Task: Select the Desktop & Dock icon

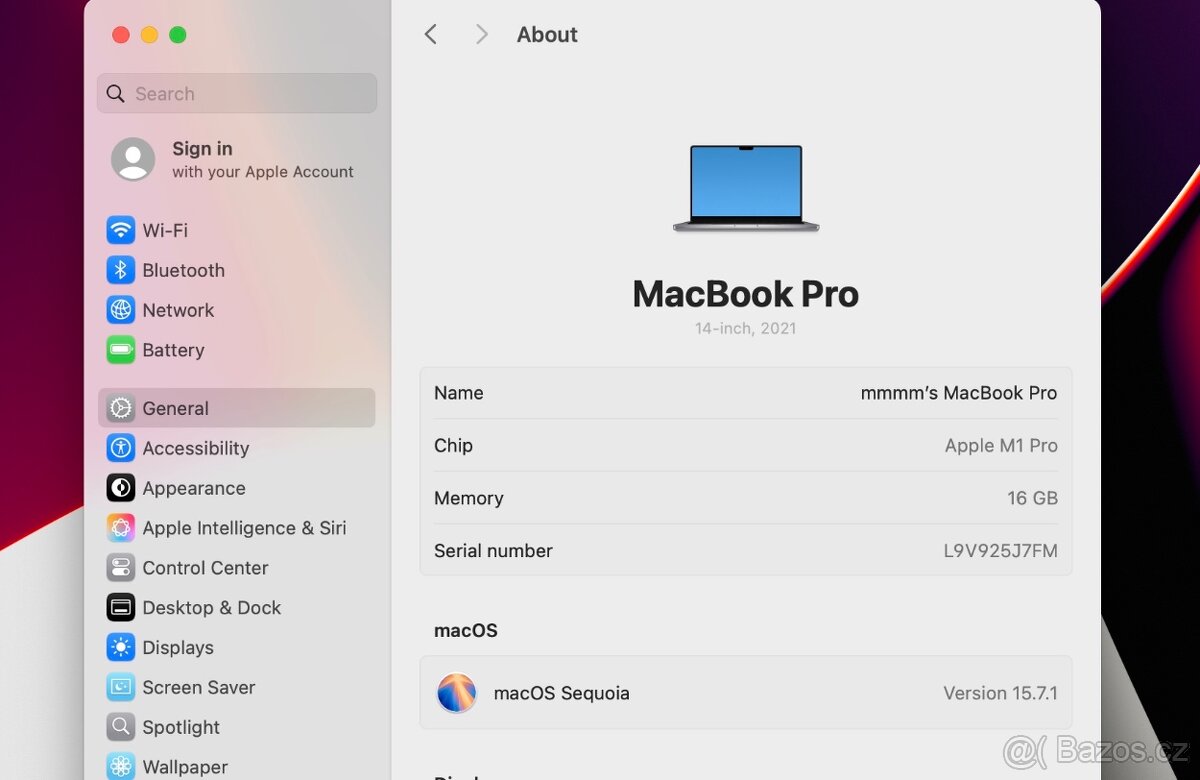Action: click(120, 607)
